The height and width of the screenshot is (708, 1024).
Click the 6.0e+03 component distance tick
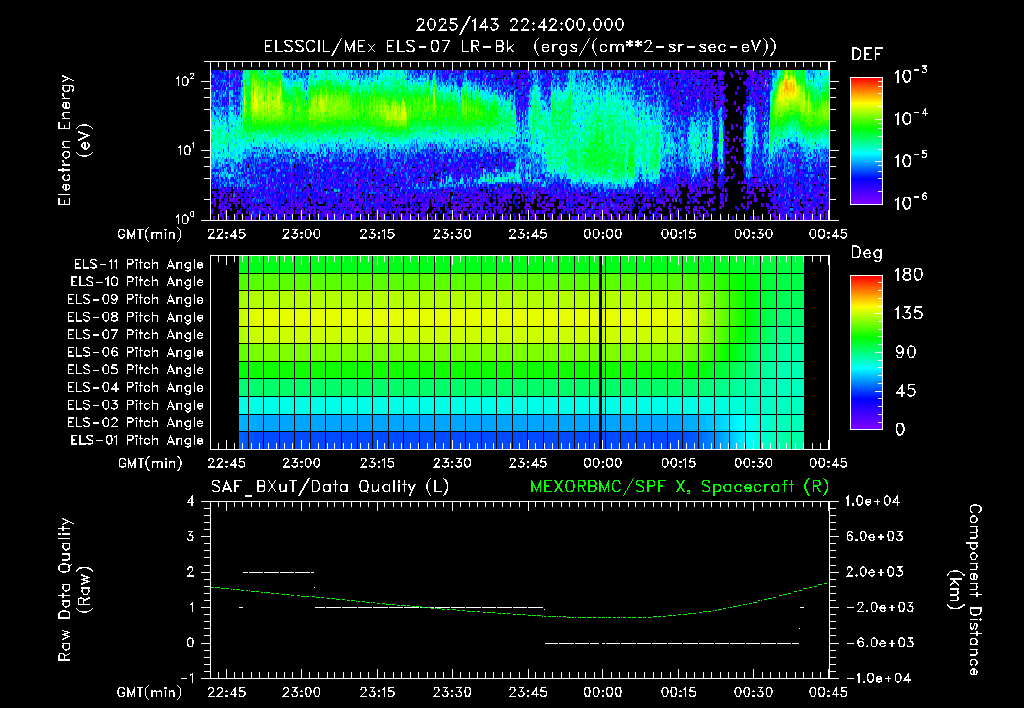(874, 536)
